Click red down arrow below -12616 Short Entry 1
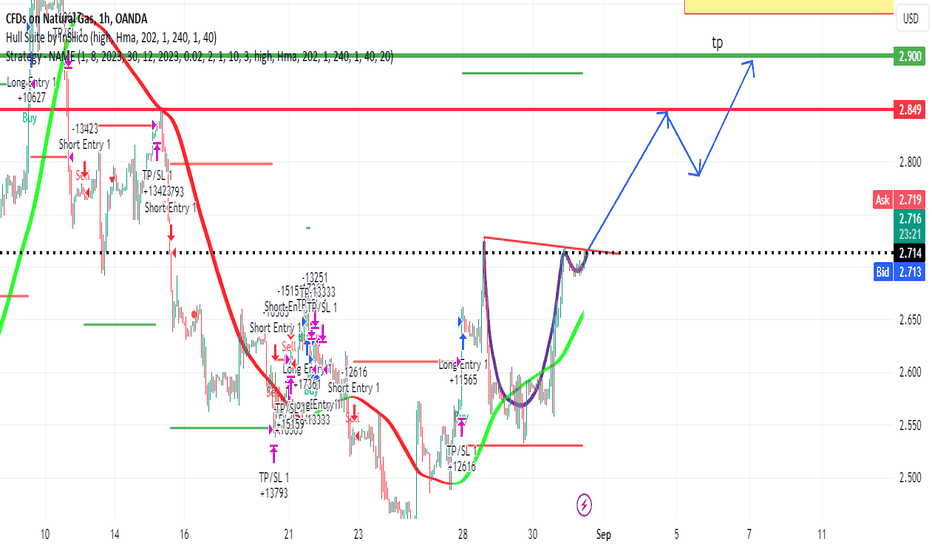 (353, 413)
